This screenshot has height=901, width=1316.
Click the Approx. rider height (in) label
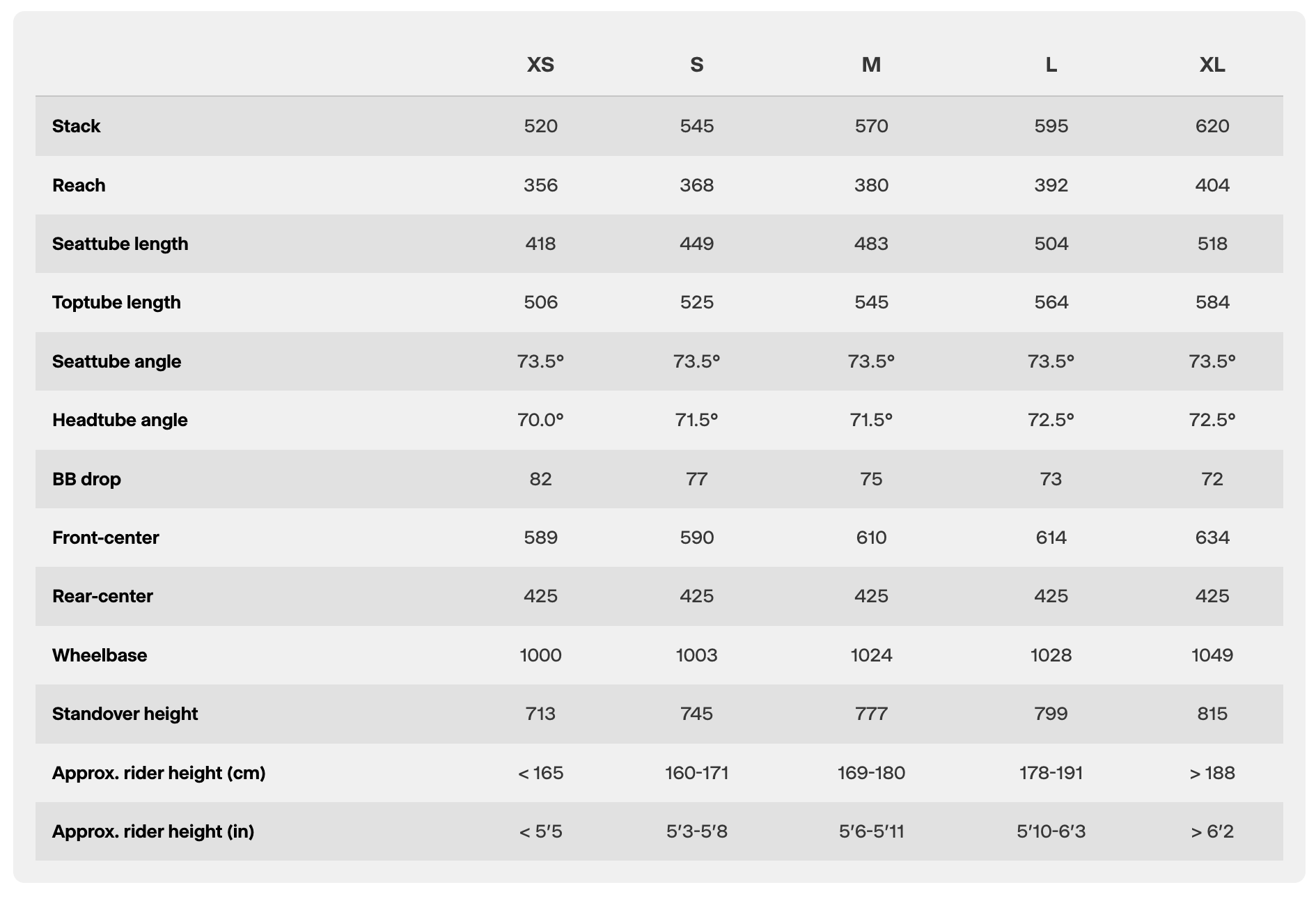pyautogui.click(x=153, y=831)
